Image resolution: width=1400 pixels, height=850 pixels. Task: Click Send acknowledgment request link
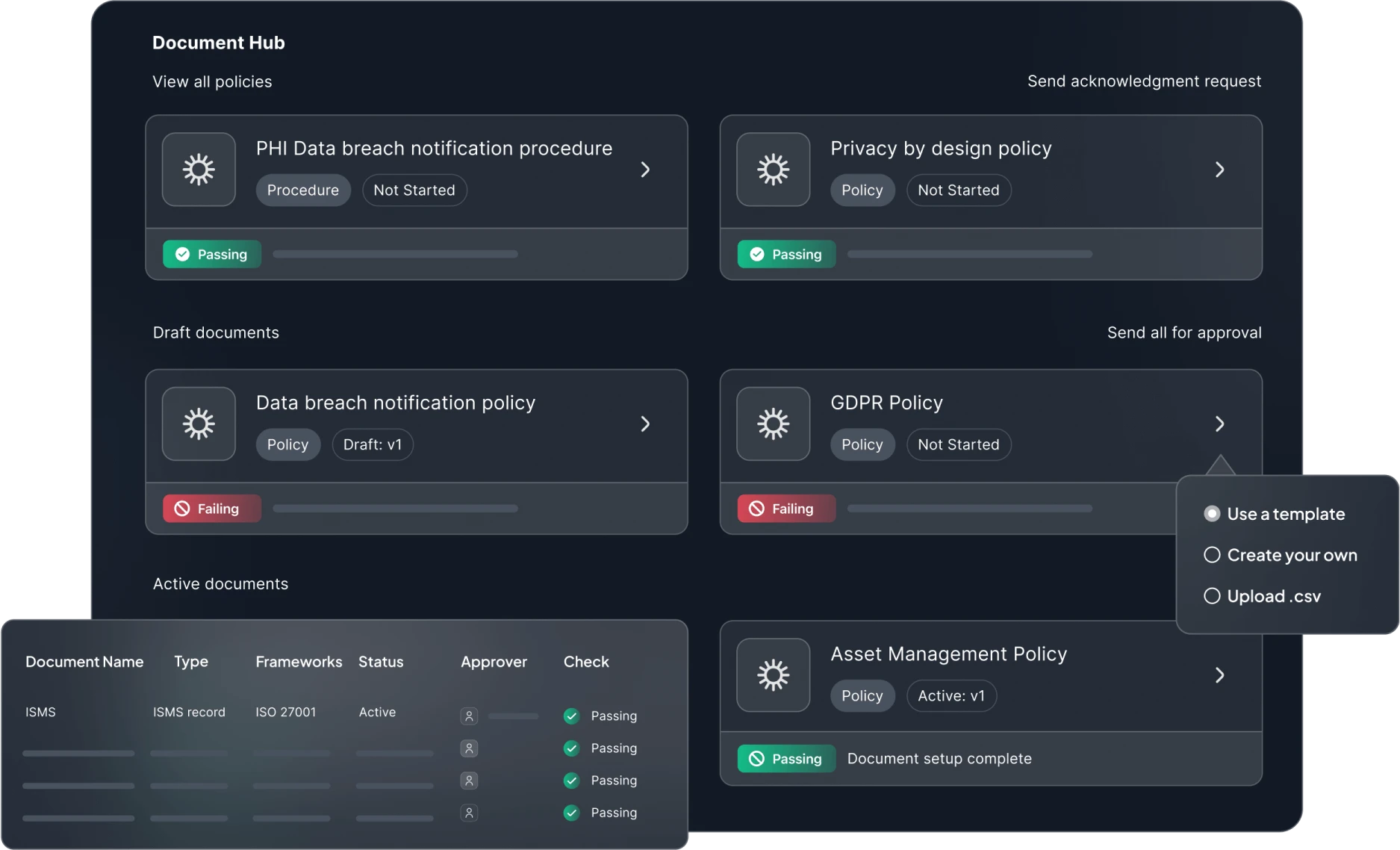click(x=1144, y=81)
